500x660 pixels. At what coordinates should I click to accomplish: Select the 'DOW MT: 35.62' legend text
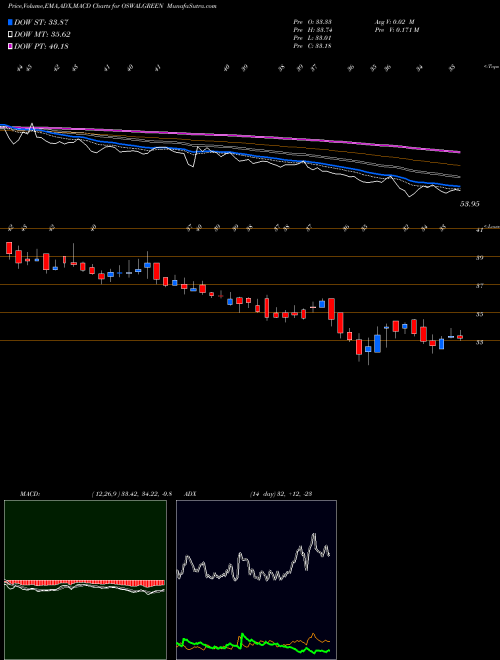point(42,35)
